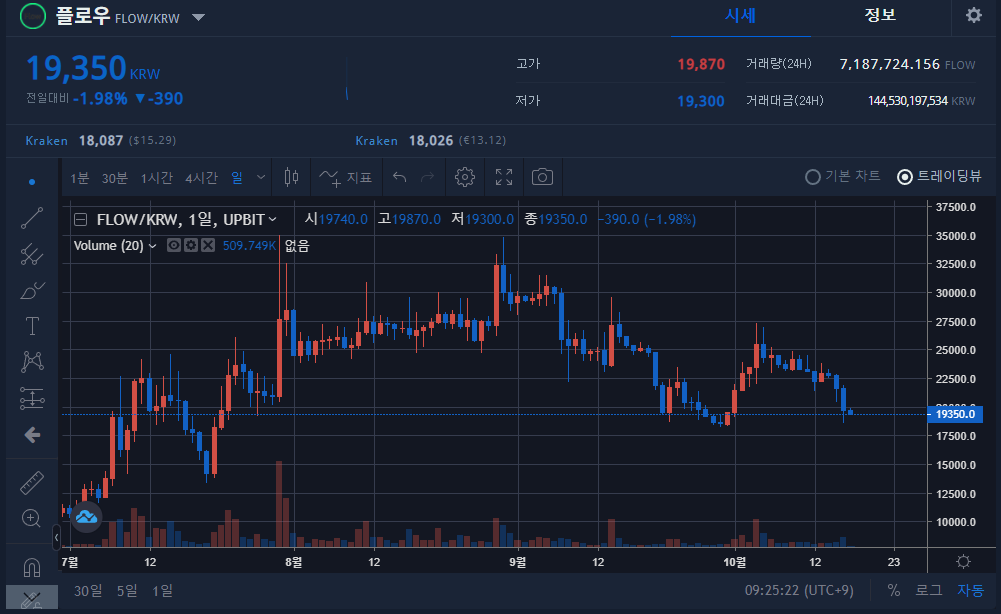Select the 1분 interval

(x=79, y=178)
